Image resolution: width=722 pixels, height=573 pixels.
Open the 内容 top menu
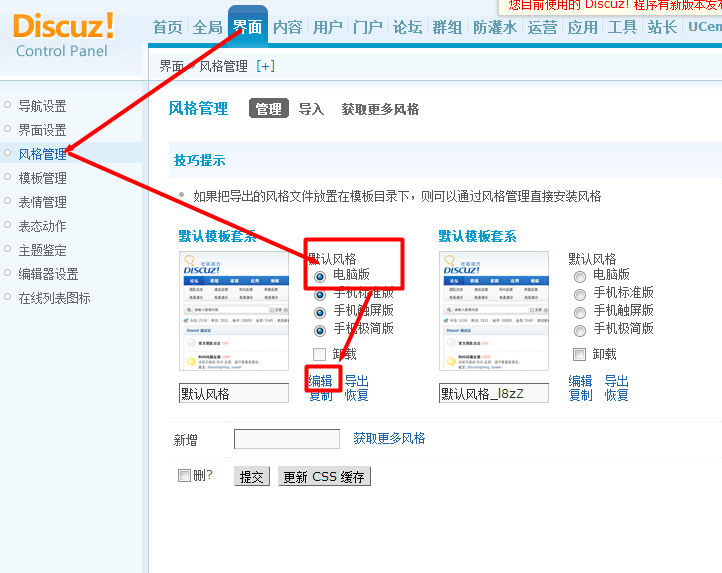coord(288,27)
